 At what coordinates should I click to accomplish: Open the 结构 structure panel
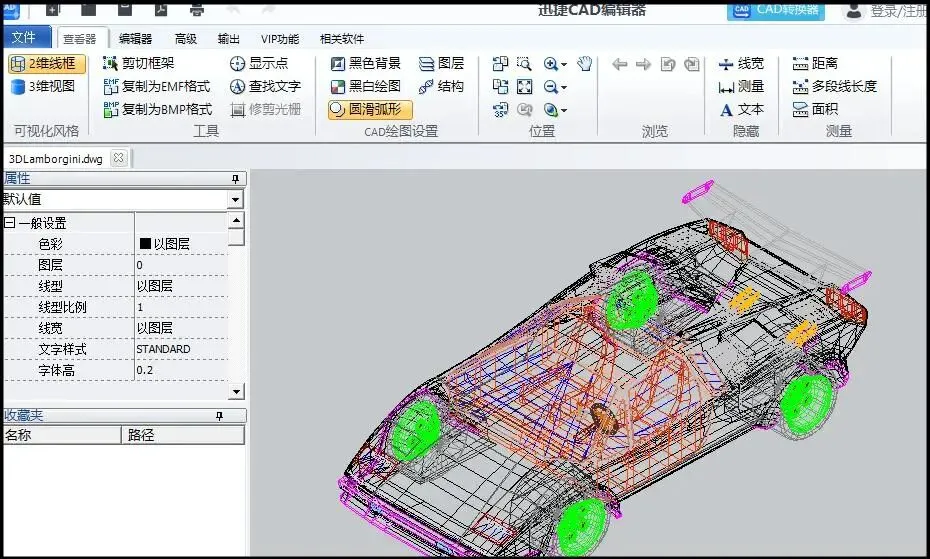point(441,86)
